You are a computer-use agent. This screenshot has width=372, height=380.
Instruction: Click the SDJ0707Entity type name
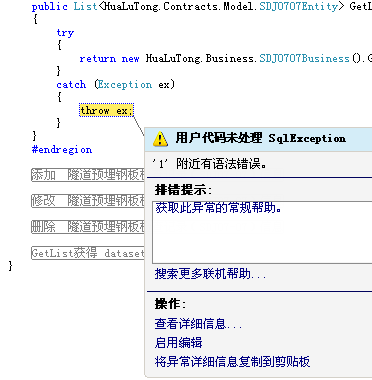coord(298,6)
